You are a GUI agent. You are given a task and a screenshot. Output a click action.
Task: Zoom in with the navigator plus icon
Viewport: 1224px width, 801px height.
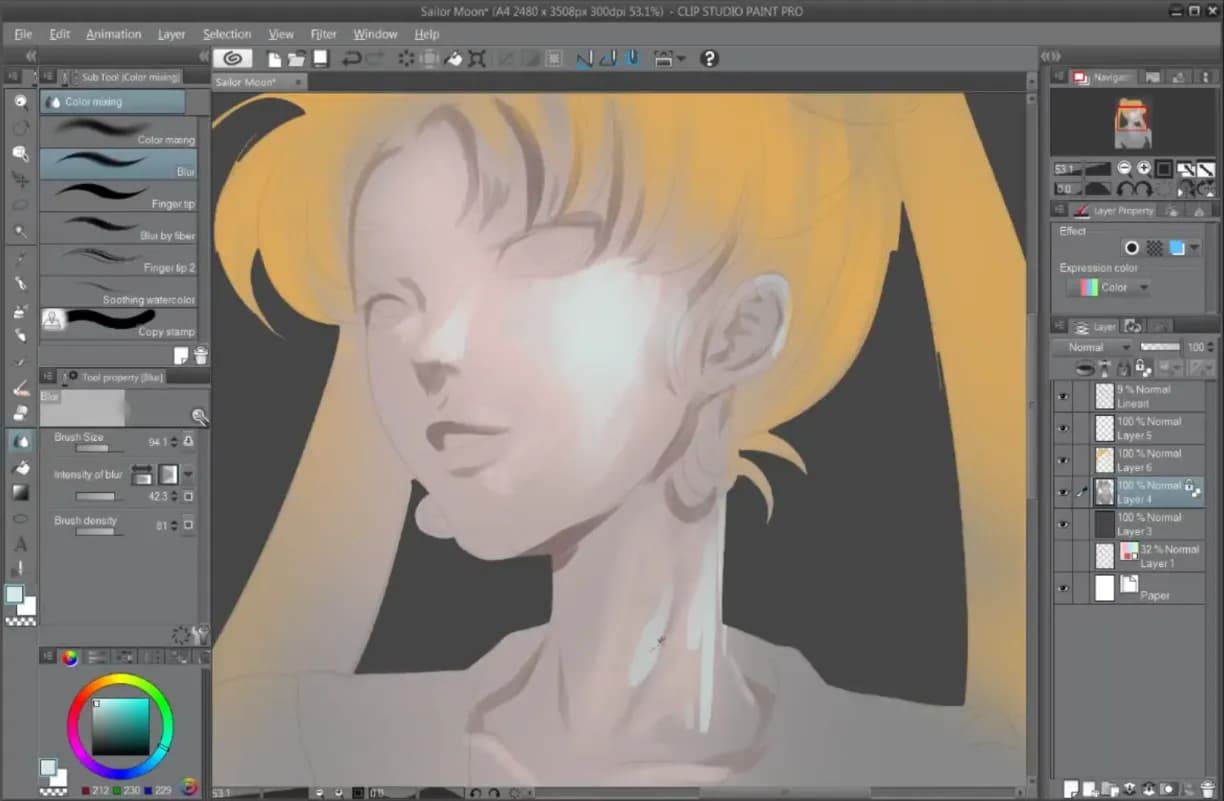1144,169
